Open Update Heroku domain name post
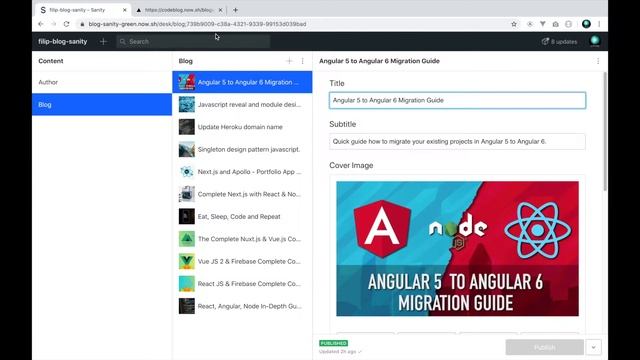This screenshot has width=640, height=360. [242, 127]
